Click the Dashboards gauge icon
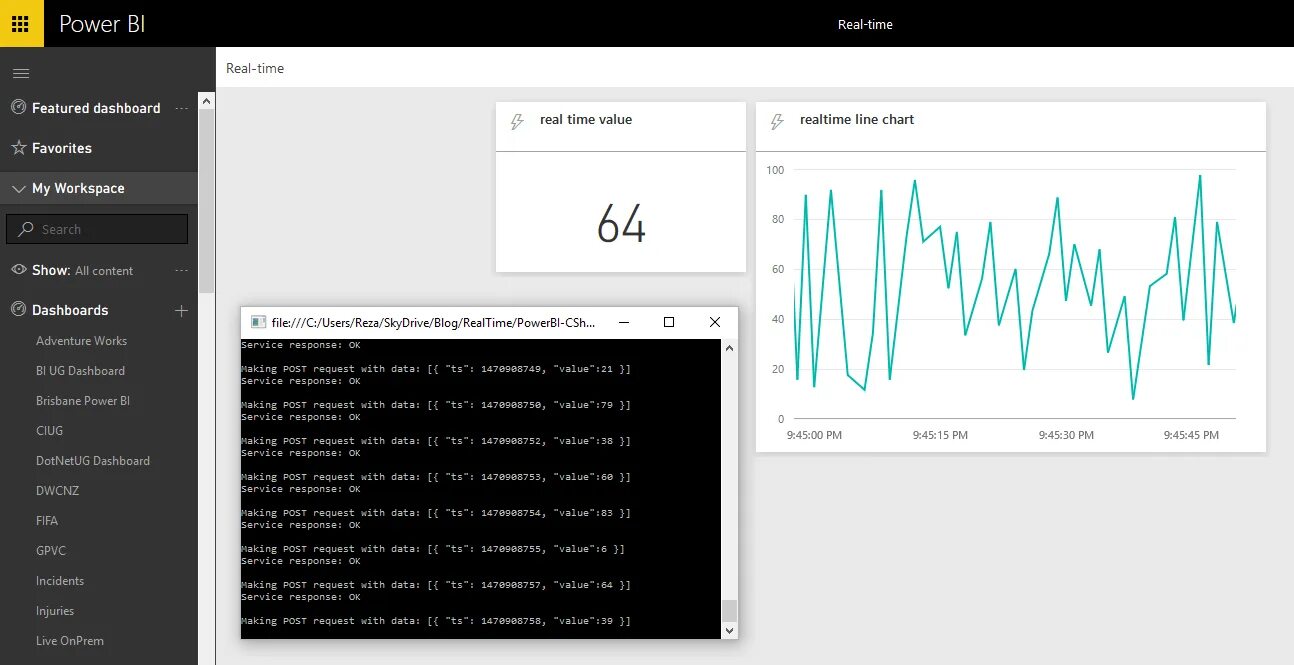The width and height of the screenshot is (1294, 665). (x=18, y=309)
